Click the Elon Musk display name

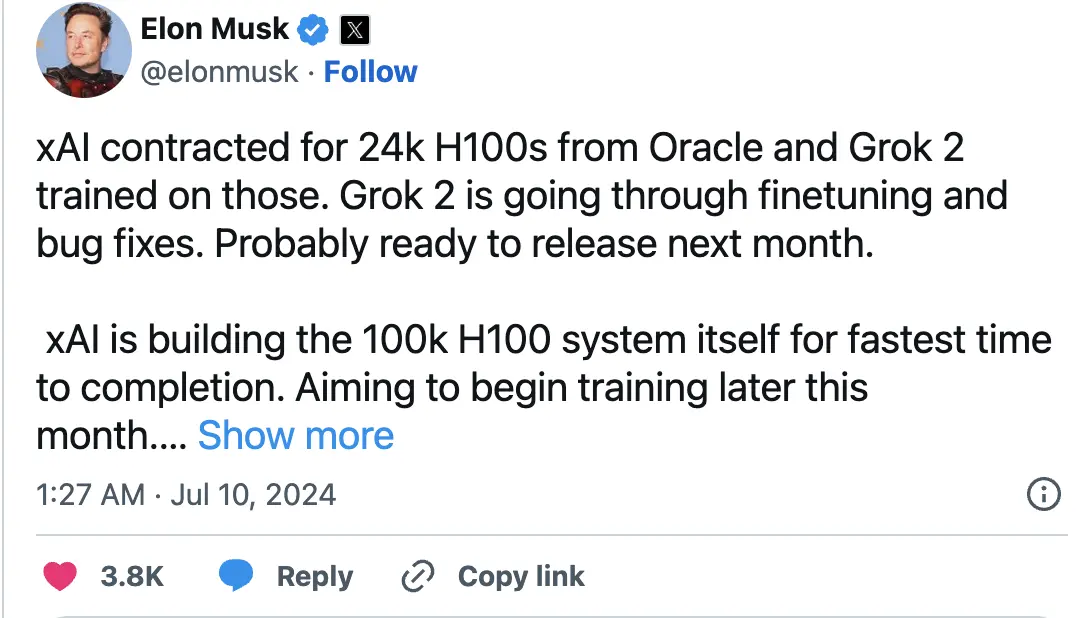coord(214,29)
